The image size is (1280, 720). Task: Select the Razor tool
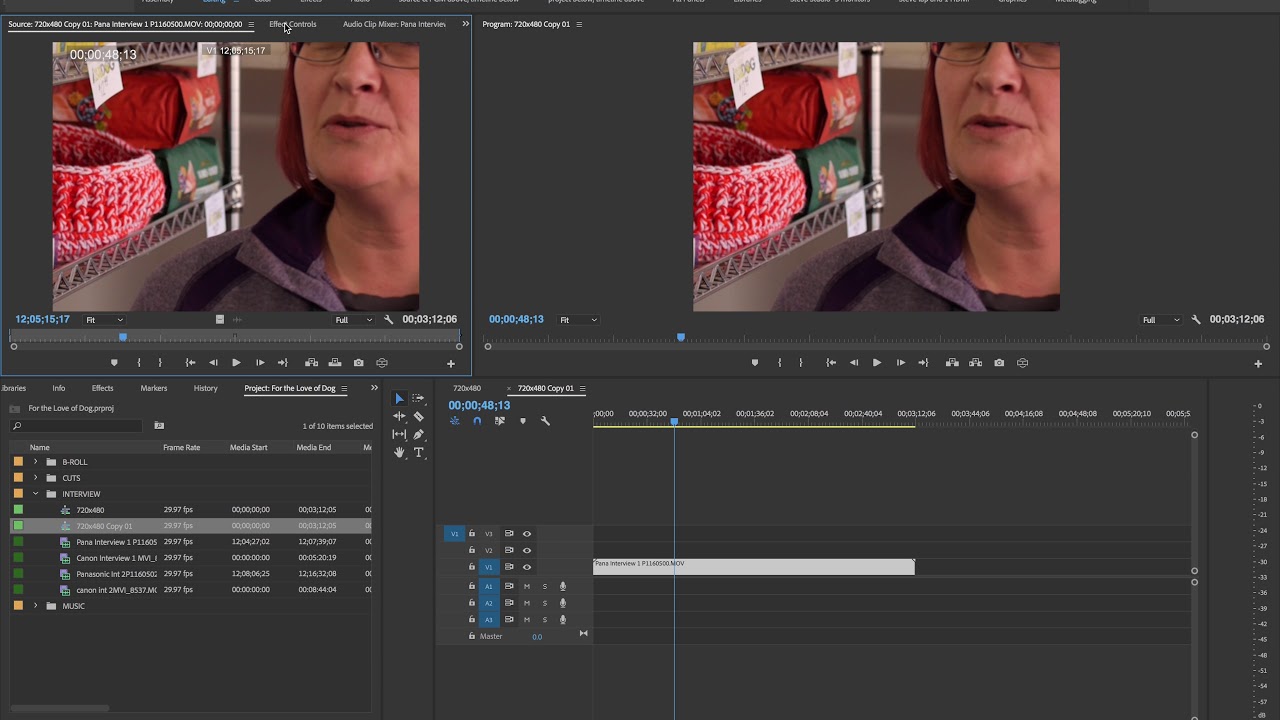(x=418, y=416)
